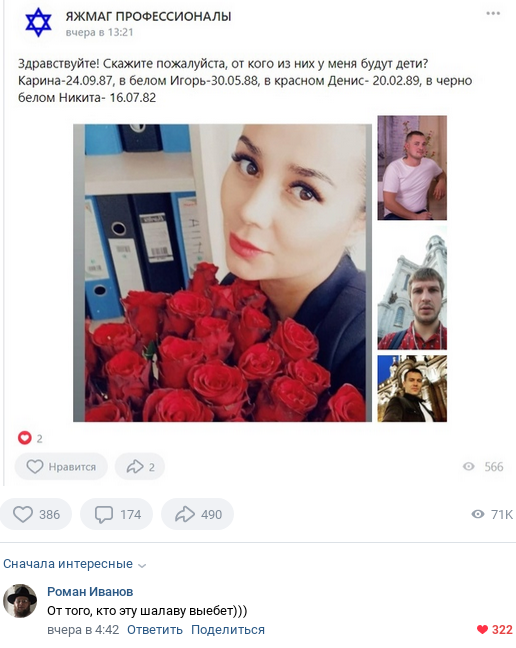Expand the Сначала интересные sort dropdown
This screenshot has width=516, height=648.
point(75,564)
